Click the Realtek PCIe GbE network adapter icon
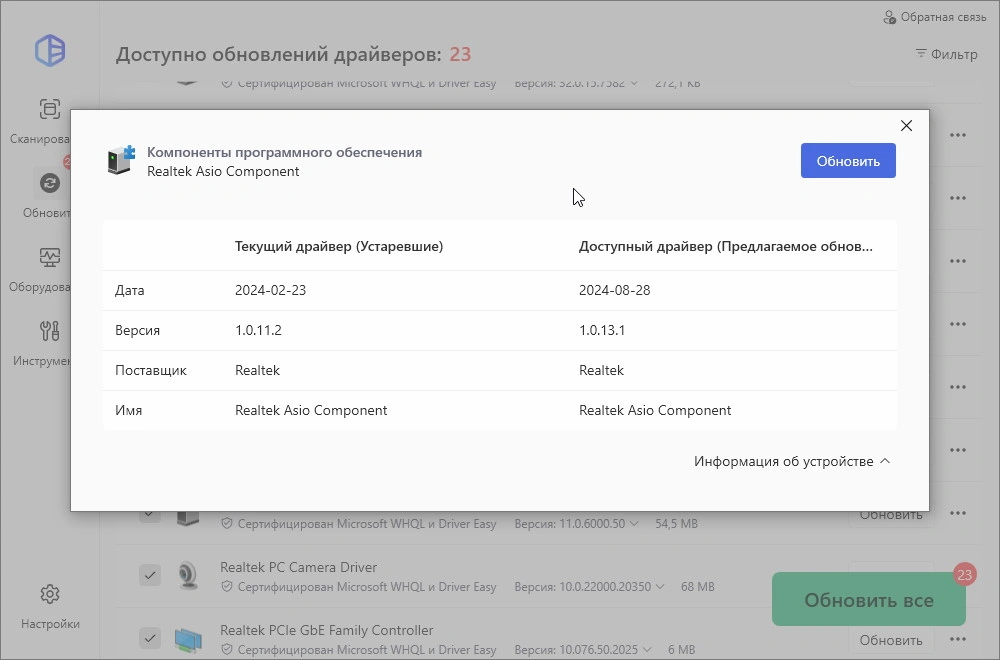Image resolution: width=1000 pixels, height=660 pixels. click(x=188, y=639)
